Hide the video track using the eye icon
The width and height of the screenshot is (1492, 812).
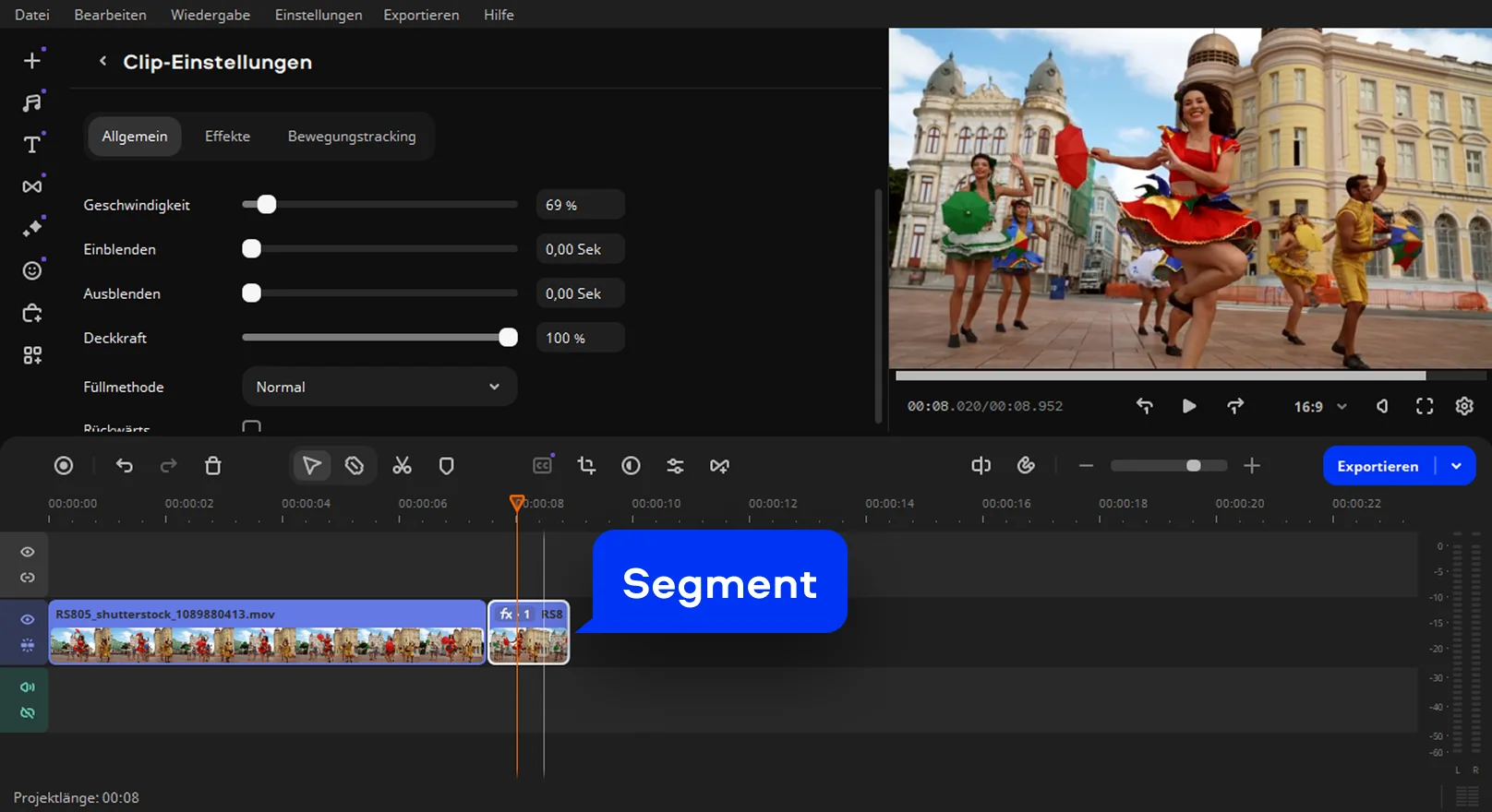coord(28,619)
